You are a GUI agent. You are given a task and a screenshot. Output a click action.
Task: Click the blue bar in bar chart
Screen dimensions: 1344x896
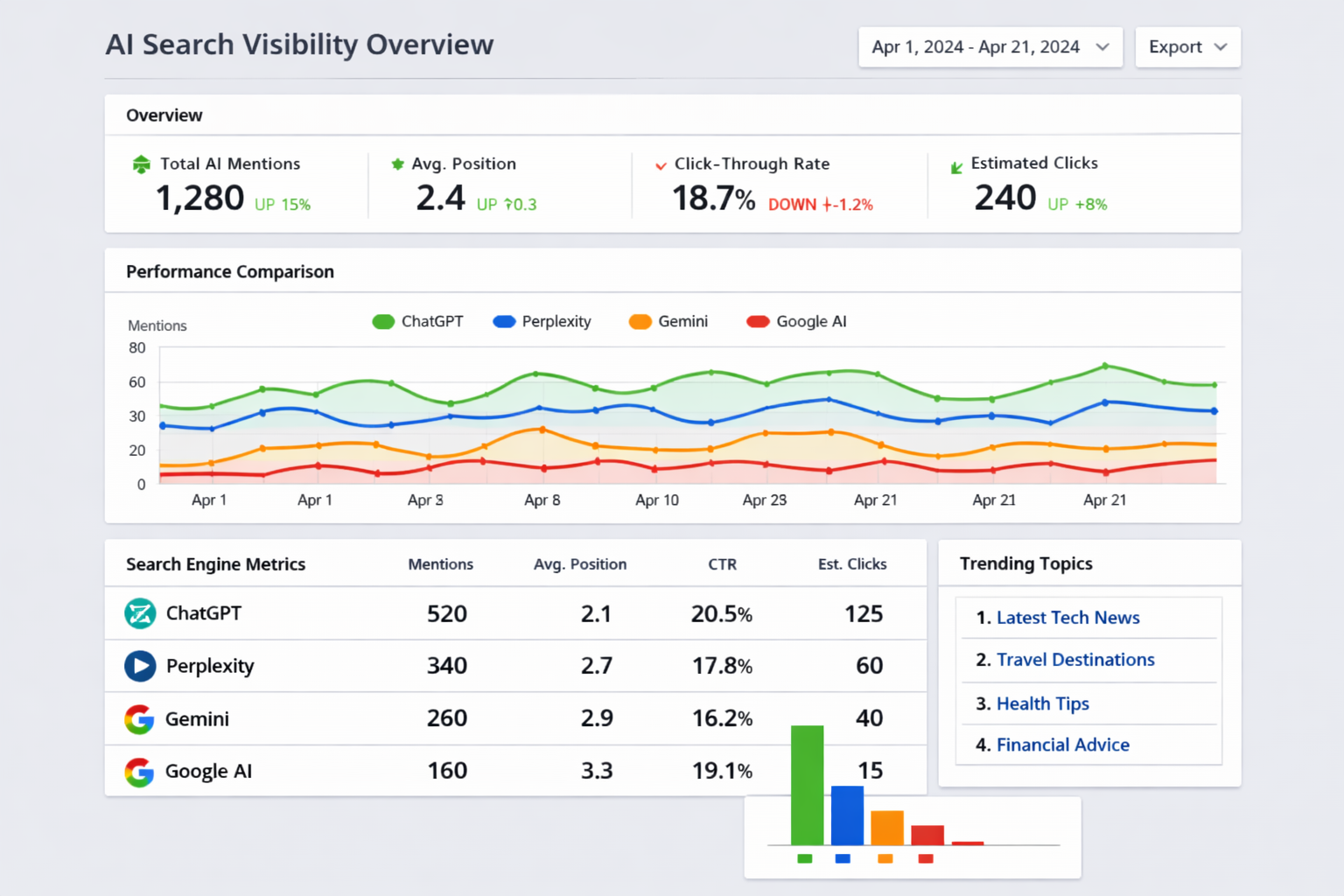[x=847, y=815]
